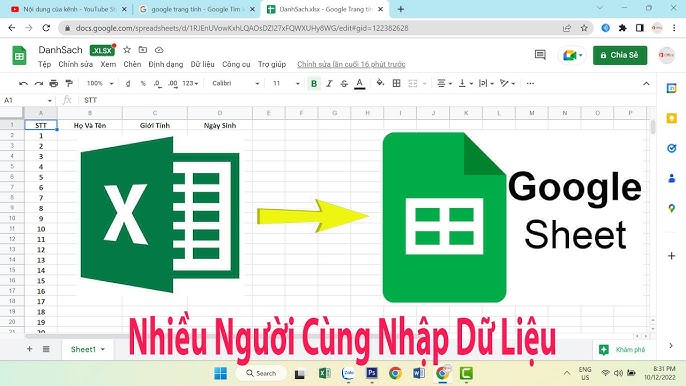This screenshot has width=686, height=386.
Task: Open the Định dạng menu
Action: [166, 64]
